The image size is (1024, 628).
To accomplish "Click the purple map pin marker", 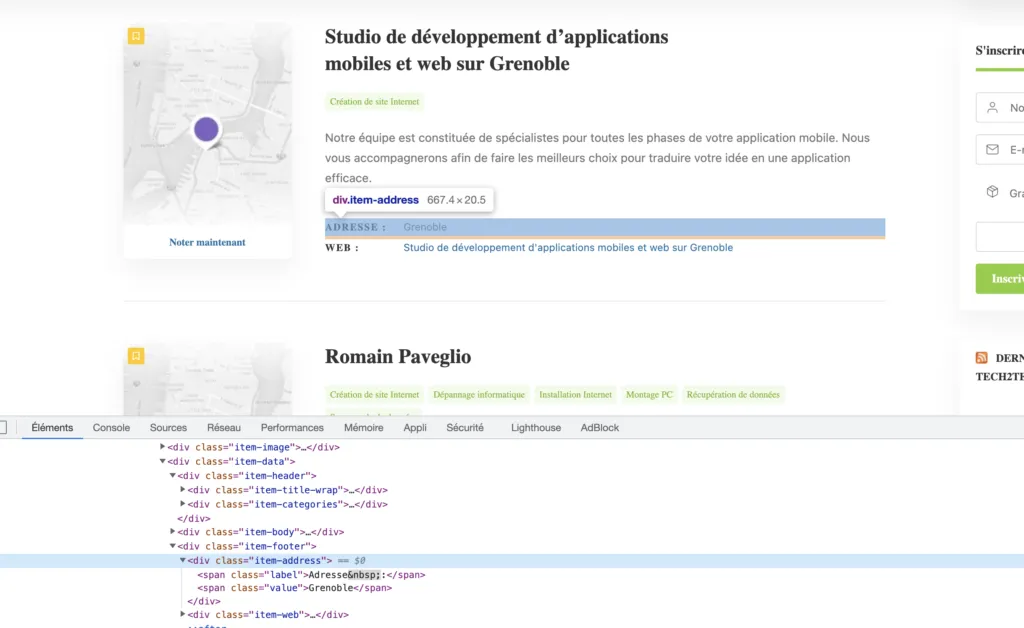I will (206, 130).
